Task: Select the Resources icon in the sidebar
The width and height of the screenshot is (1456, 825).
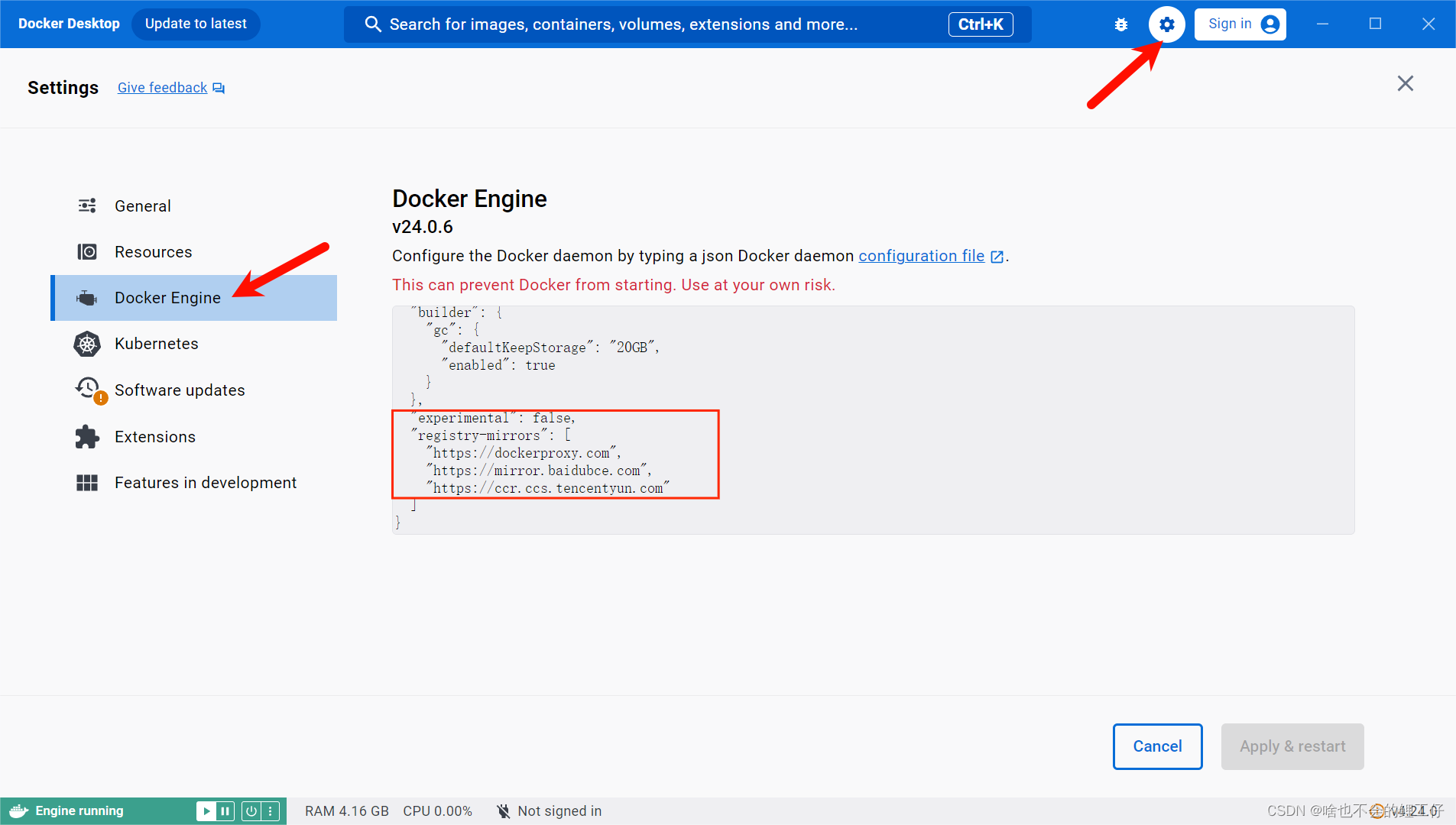Action: (x=87, y=251)
